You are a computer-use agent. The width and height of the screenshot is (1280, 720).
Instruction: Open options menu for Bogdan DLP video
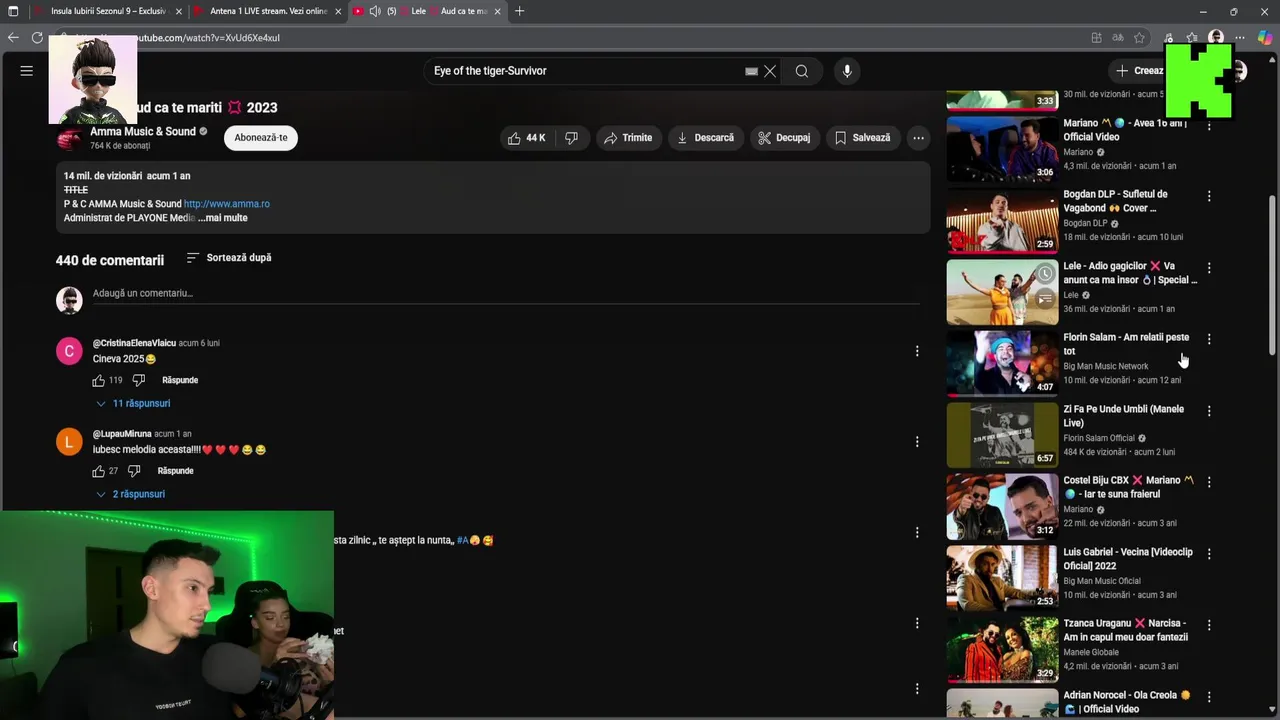point(1209,197)
